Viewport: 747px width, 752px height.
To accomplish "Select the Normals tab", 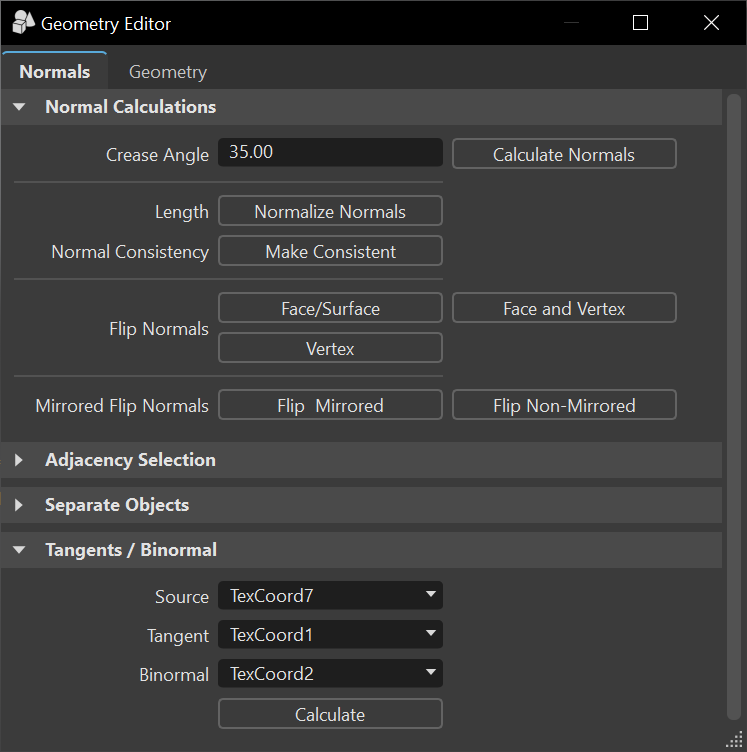I will [x=55, y=72].
